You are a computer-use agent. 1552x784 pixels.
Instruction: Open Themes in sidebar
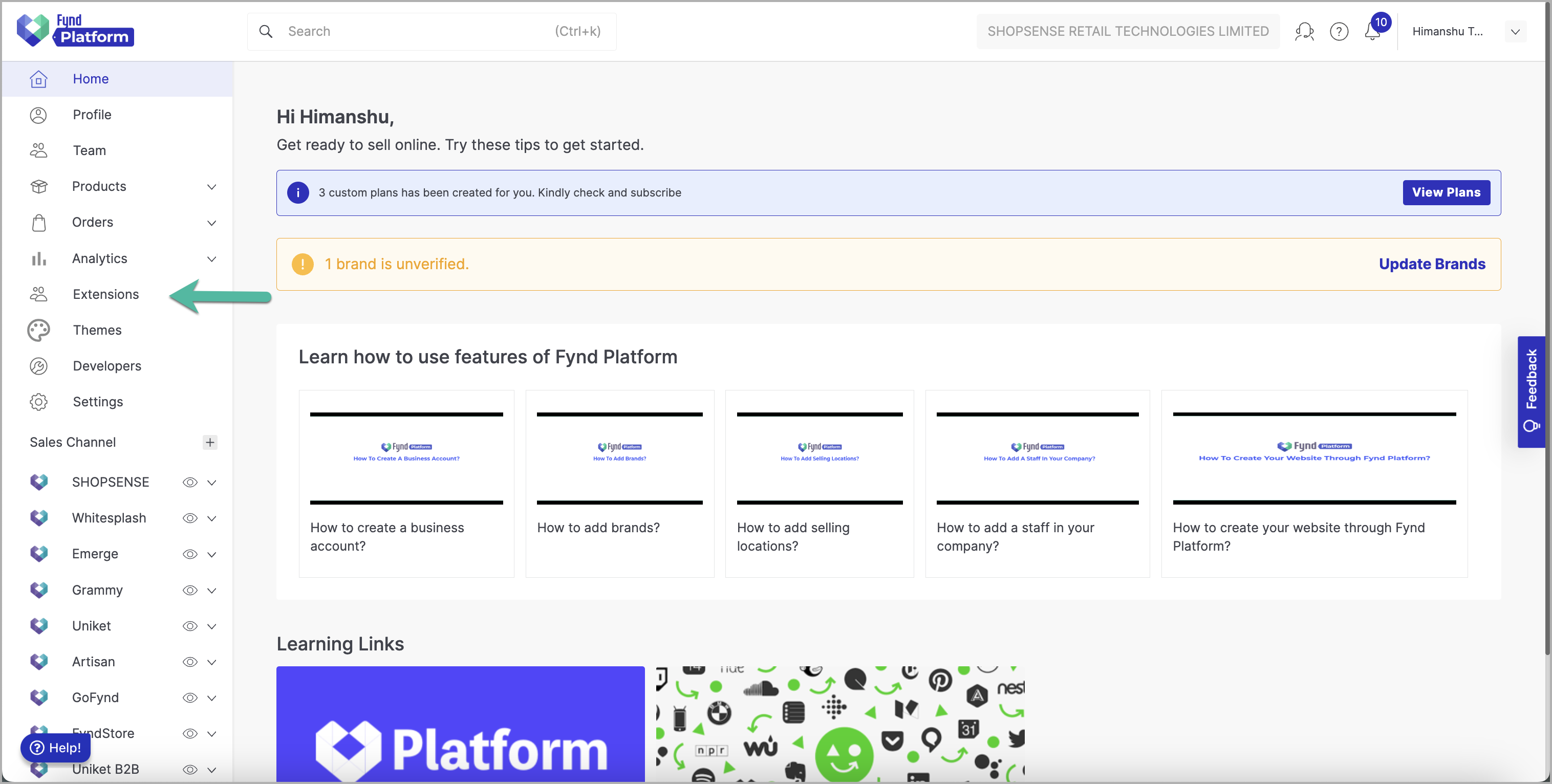(x=118, y=330)
